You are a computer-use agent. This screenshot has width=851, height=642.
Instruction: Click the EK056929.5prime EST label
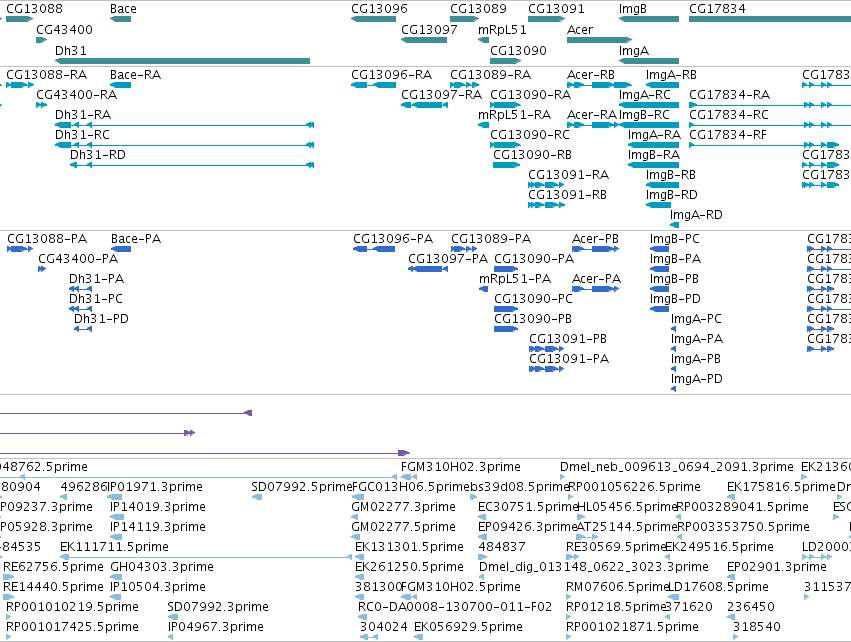(468, 627)
